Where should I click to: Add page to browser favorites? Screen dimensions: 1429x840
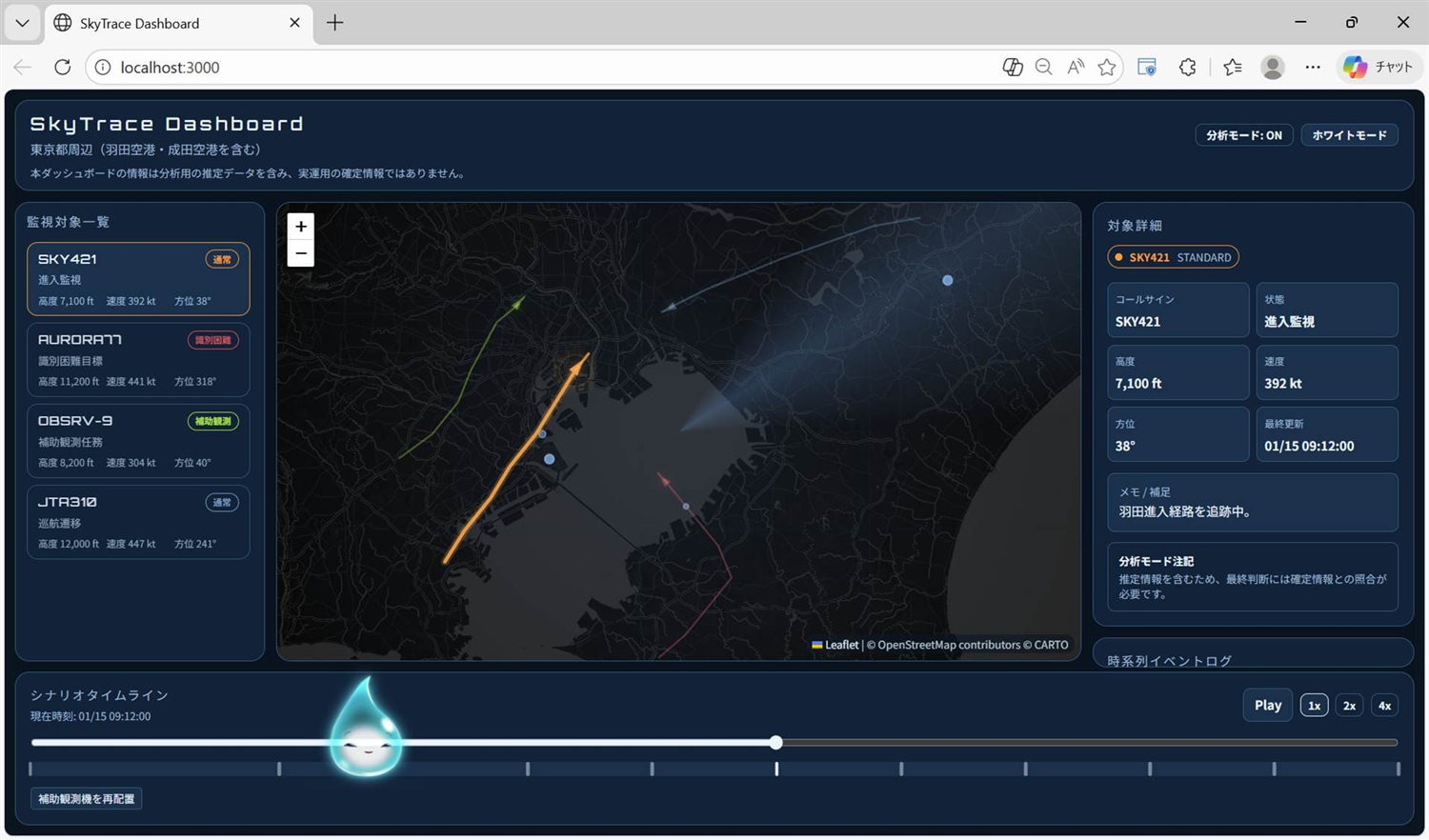(x=1106, y=67)
